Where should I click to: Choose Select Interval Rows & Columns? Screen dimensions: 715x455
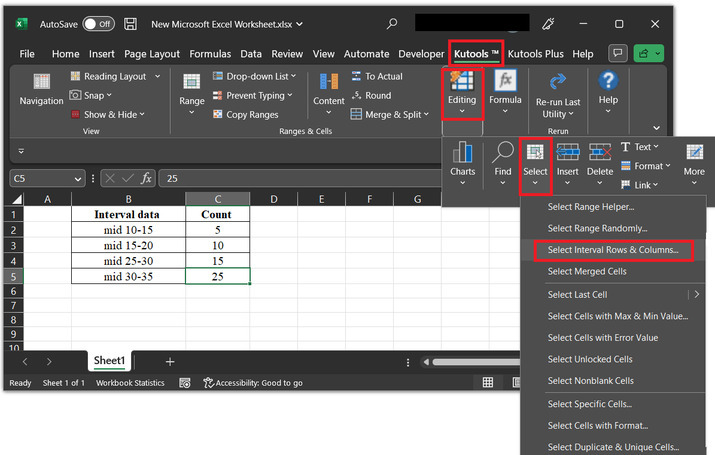tap(613, 249)
